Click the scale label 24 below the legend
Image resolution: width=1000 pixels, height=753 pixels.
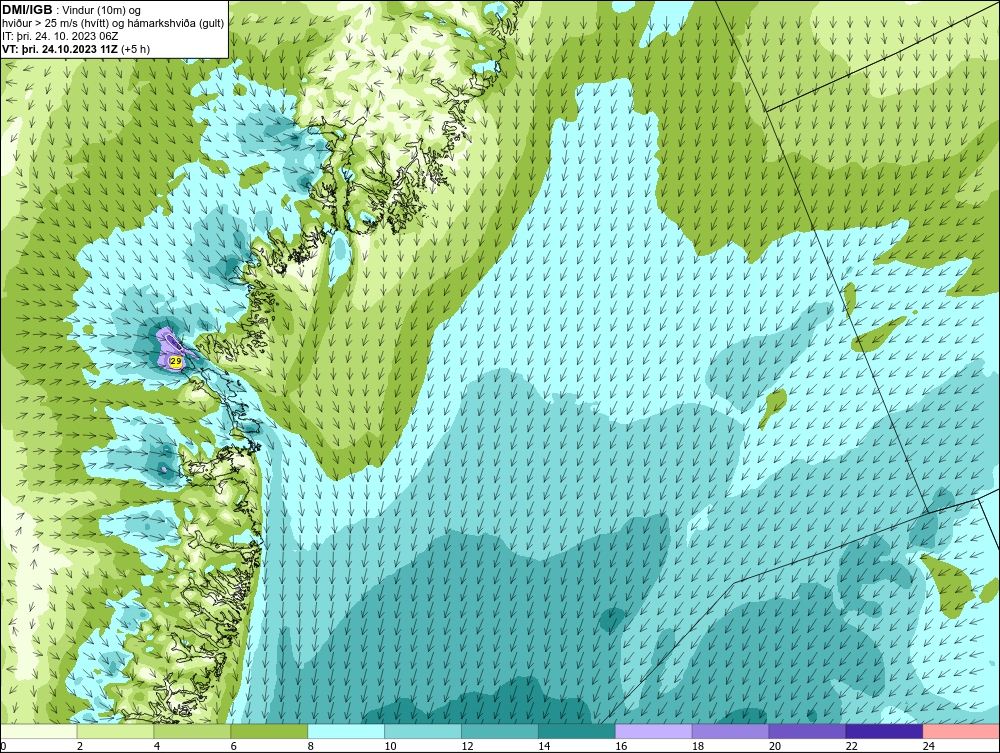pos(929,746)
